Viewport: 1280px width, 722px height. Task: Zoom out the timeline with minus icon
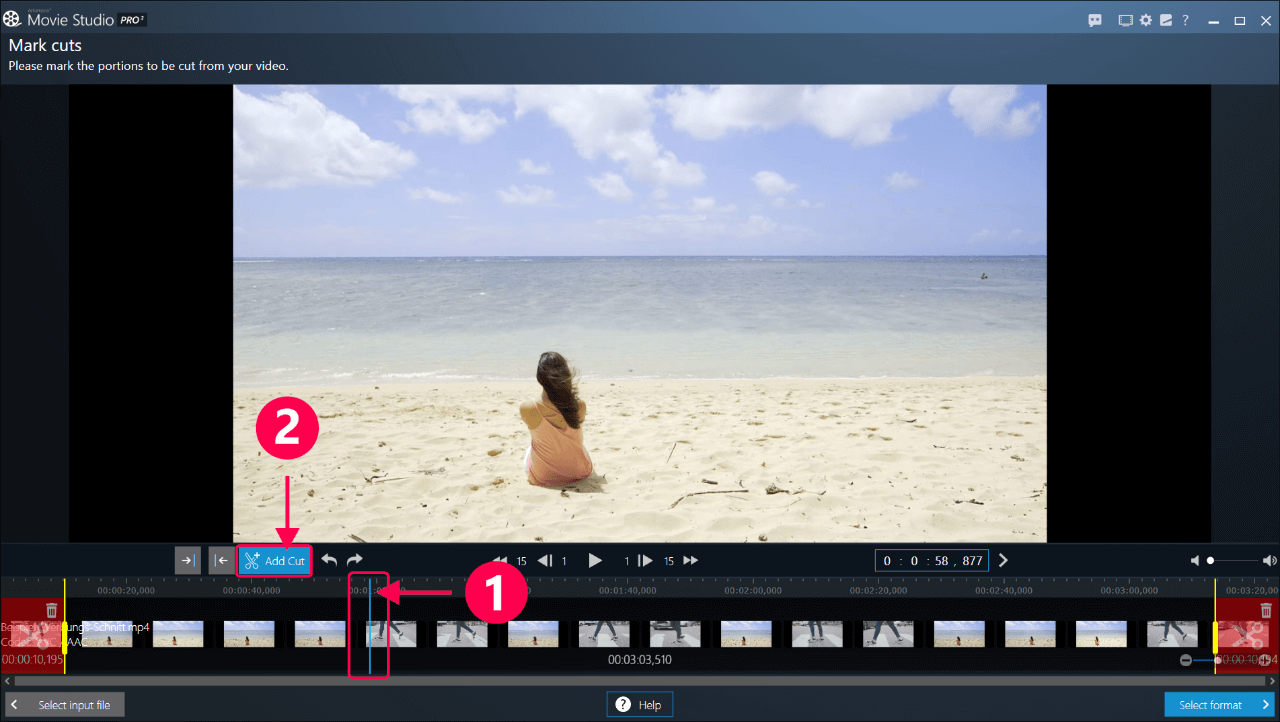(1186, 660)
